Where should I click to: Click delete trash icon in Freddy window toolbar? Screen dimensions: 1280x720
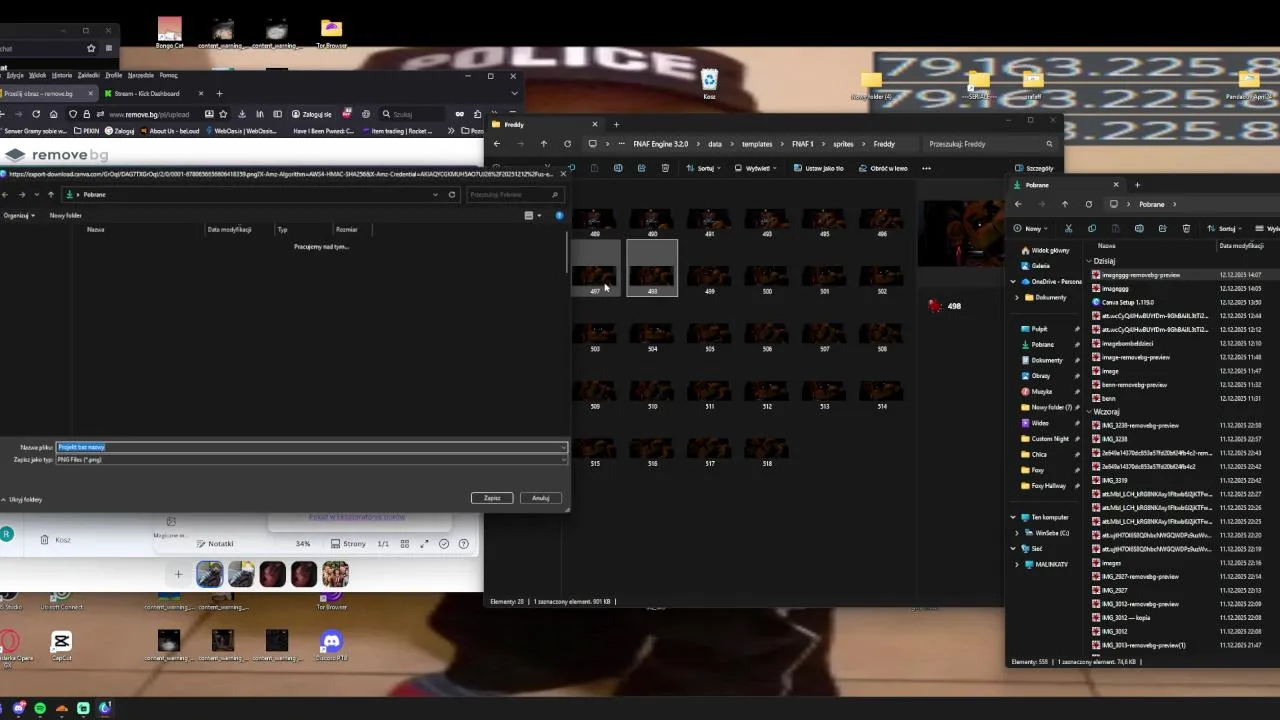[665, 168]
